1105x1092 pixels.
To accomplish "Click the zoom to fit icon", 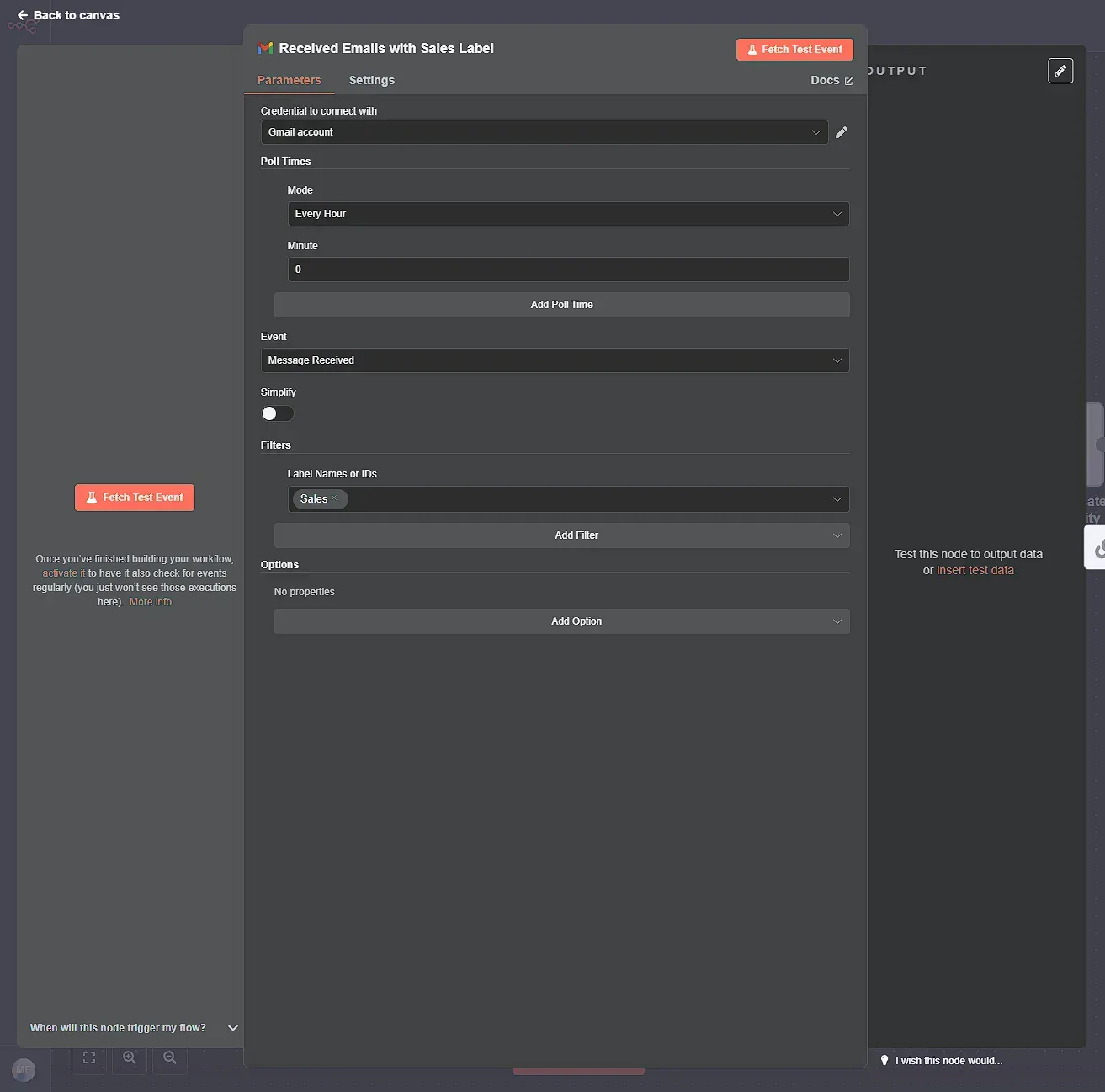I will tap(88, 1058).
